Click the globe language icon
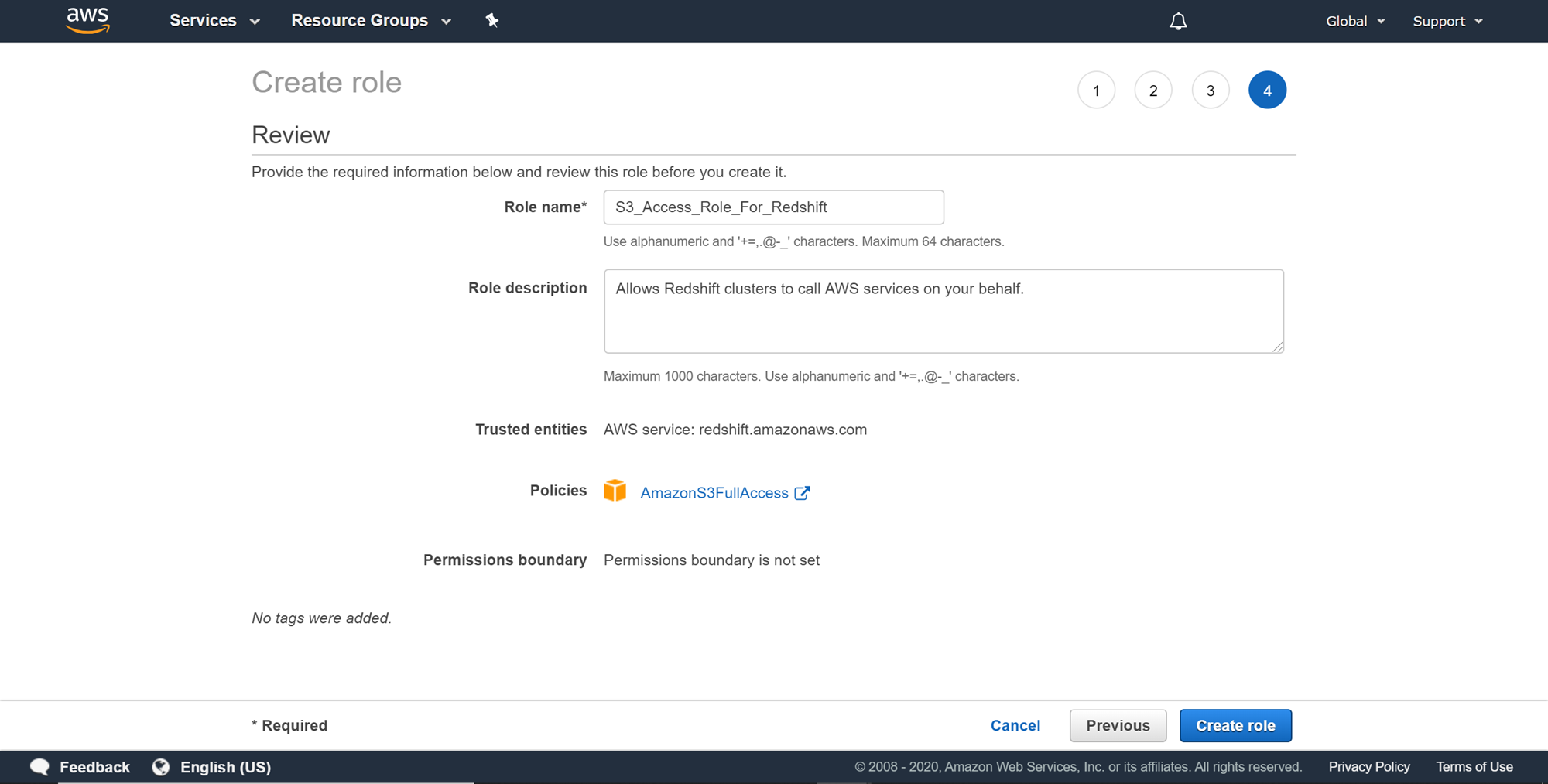This screenshot has width=1548, height=784. 161,767
